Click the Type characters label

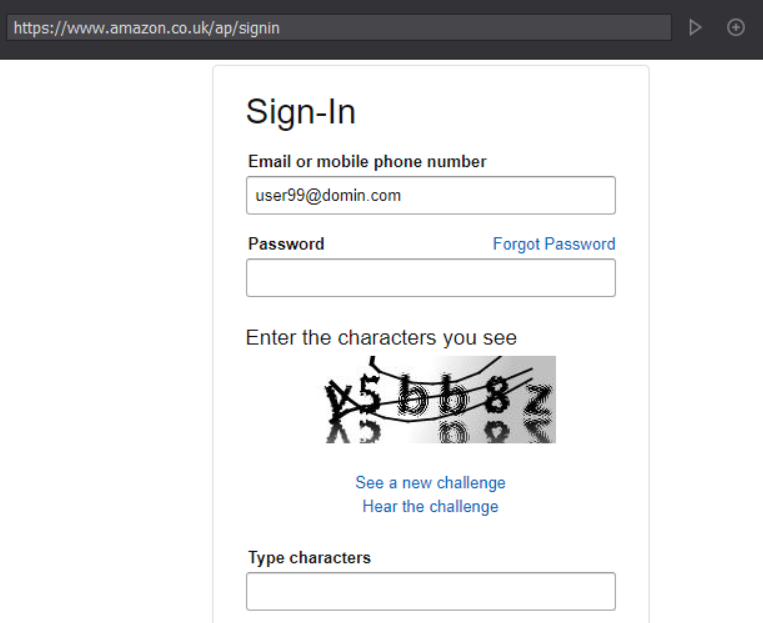(x=309, y=557)
